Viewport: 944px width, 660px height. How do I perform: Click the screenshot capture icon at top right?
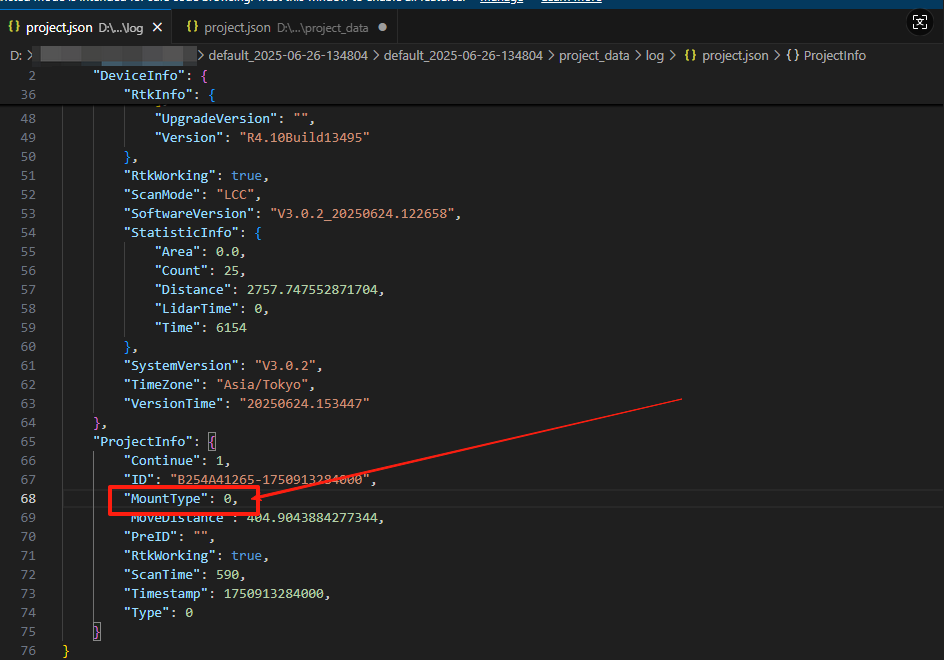[x=919, y=23]
